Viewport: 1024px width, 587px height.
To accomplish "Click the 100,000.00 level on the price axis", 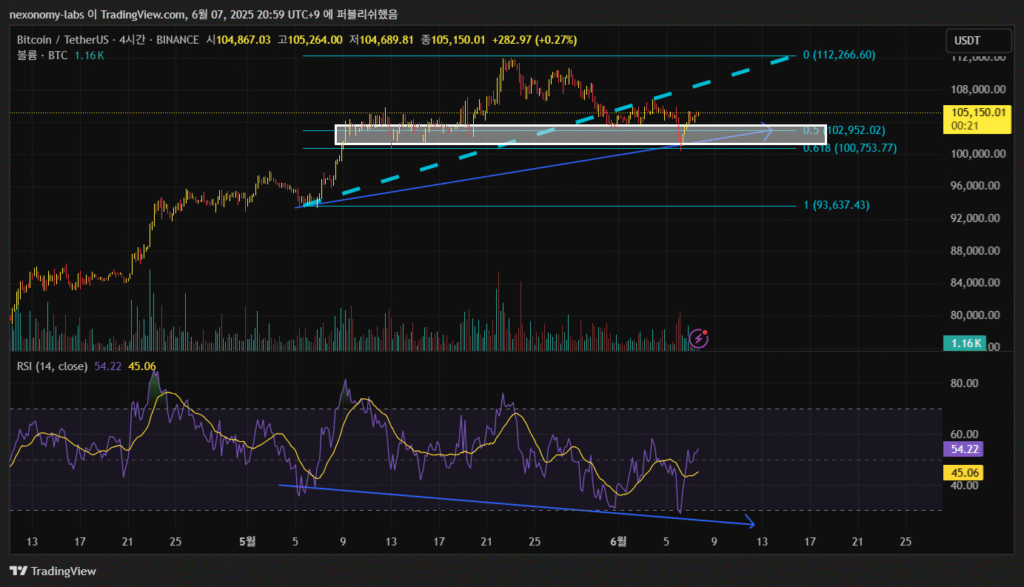I will tap(976, 154).
